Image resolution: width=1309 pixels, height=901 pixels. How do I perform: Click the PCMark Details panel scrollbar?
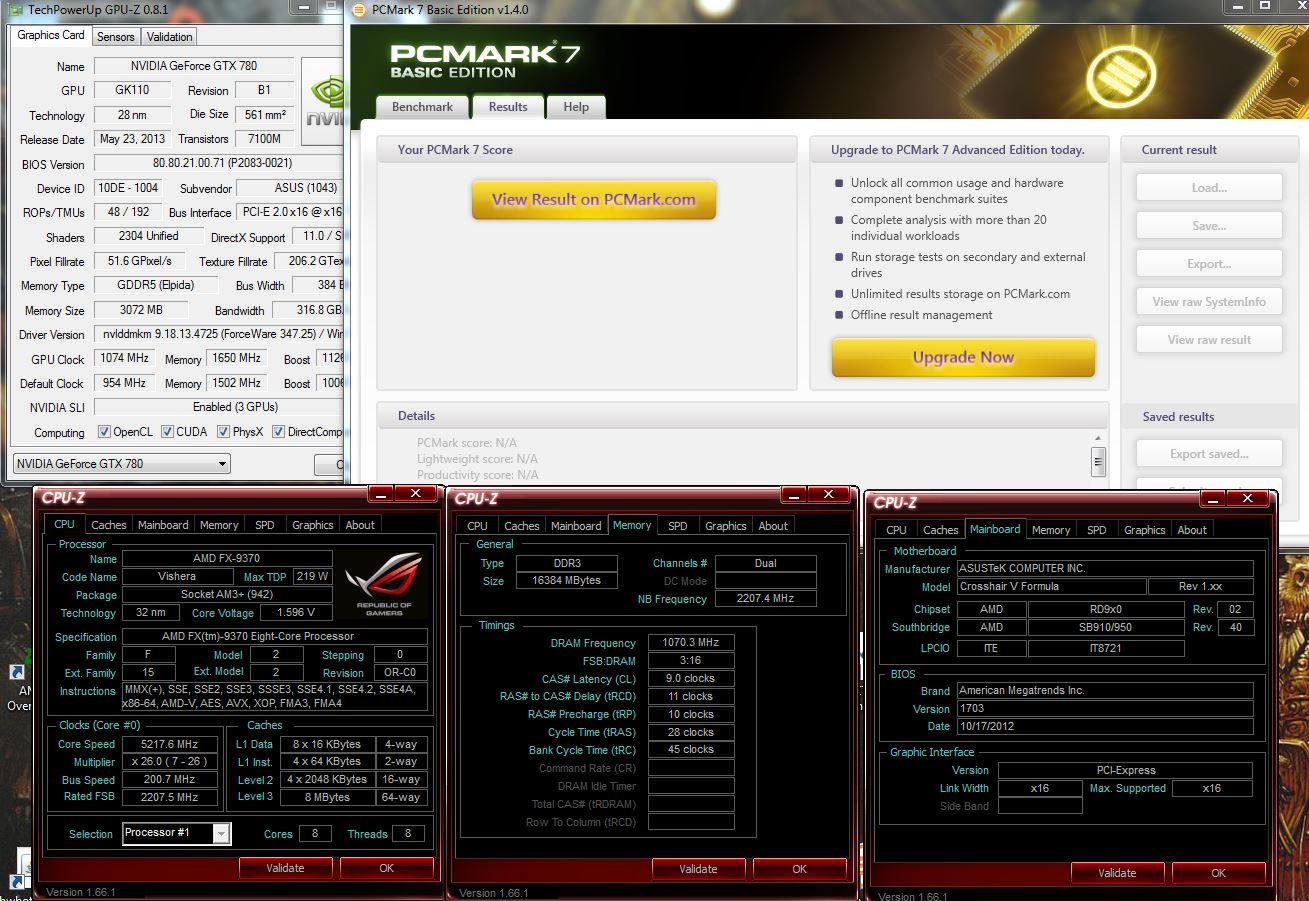[x=1099, y=460]
